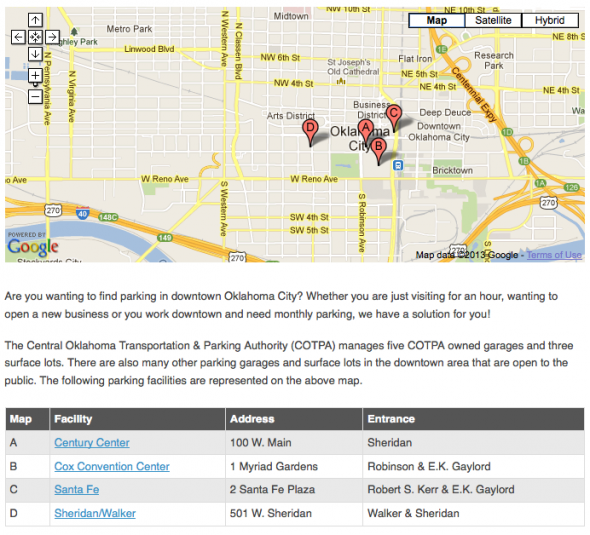Click the exit 1E badge near Research Park
The width and height of the screenshot is (590, 535).
tap(441, 49)
